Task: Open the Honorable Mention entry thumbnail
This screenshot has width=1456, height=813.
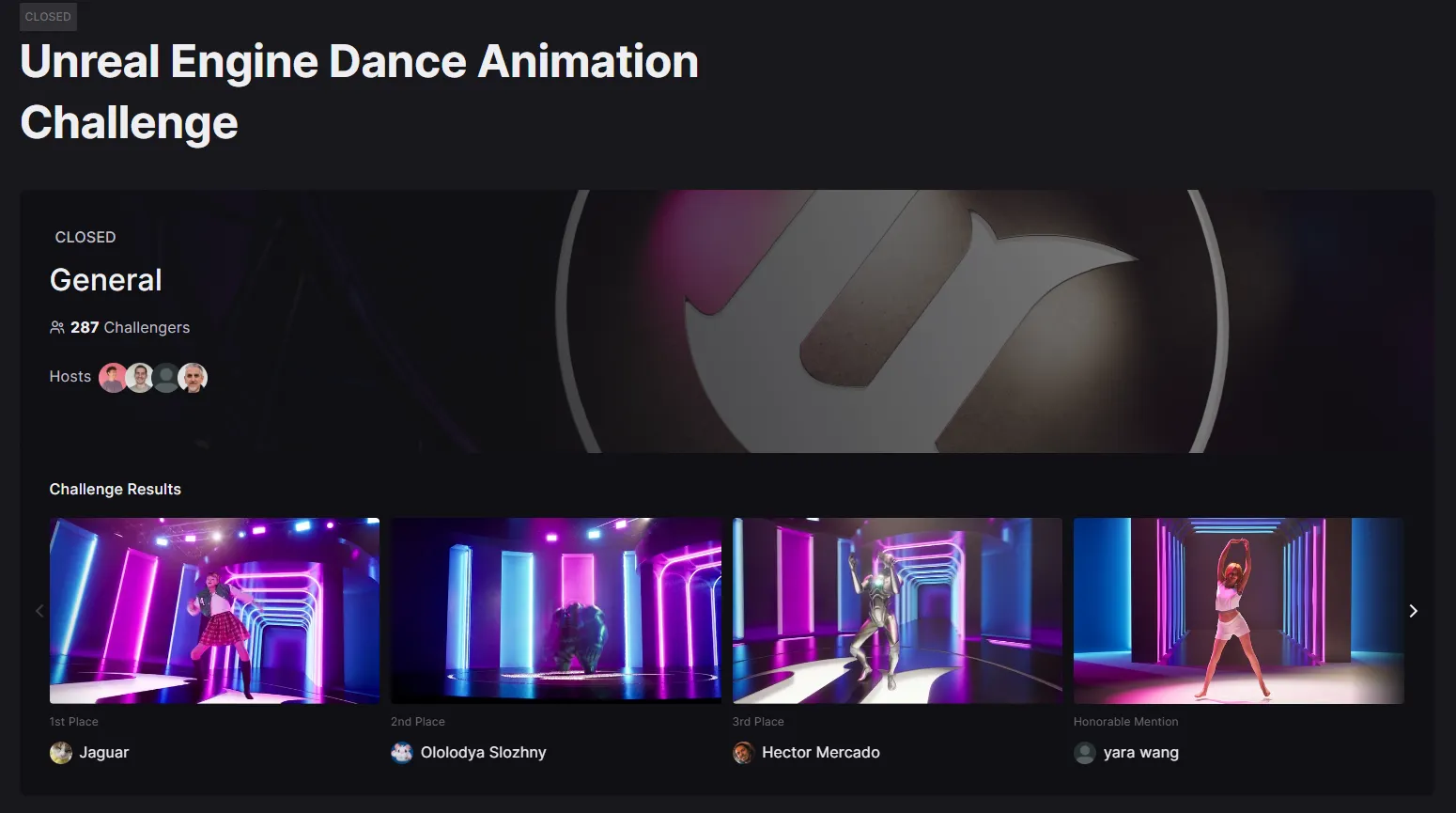Action: (x=1239, y=611)
